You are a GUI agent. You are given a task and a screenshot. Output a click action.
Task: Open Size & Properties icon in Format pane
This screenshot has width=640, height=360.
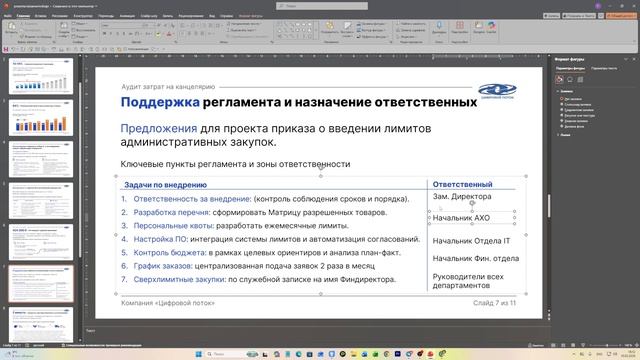point(580,80)
